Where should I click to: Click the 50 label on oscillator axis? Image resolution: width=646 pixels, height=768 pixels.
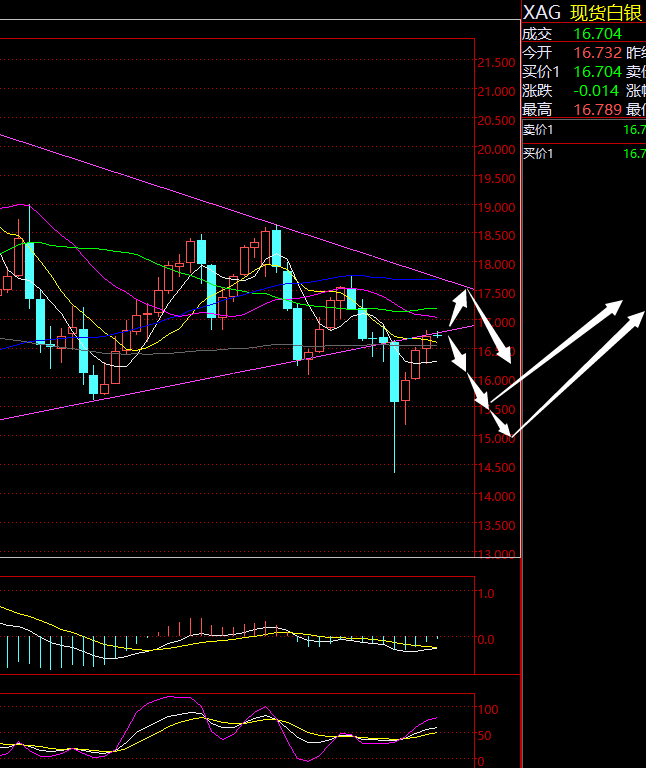[x=484, y=736]
